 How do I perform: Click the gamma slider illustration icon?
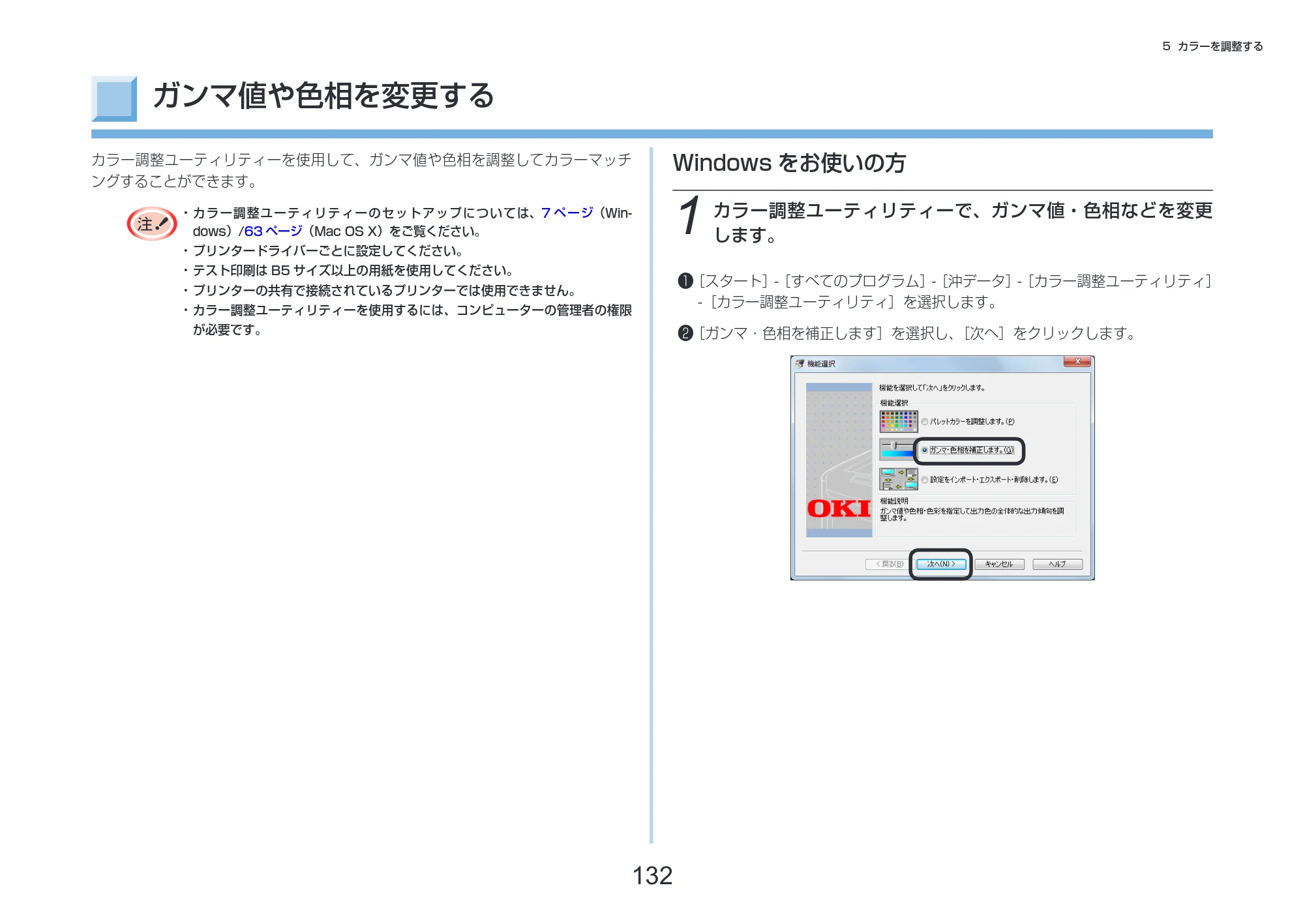[897, 449]
